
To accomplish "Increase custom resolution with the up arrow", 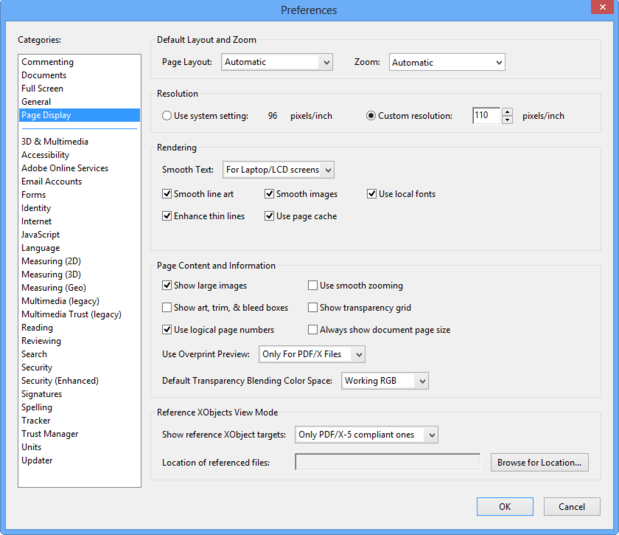I will 507,111.
